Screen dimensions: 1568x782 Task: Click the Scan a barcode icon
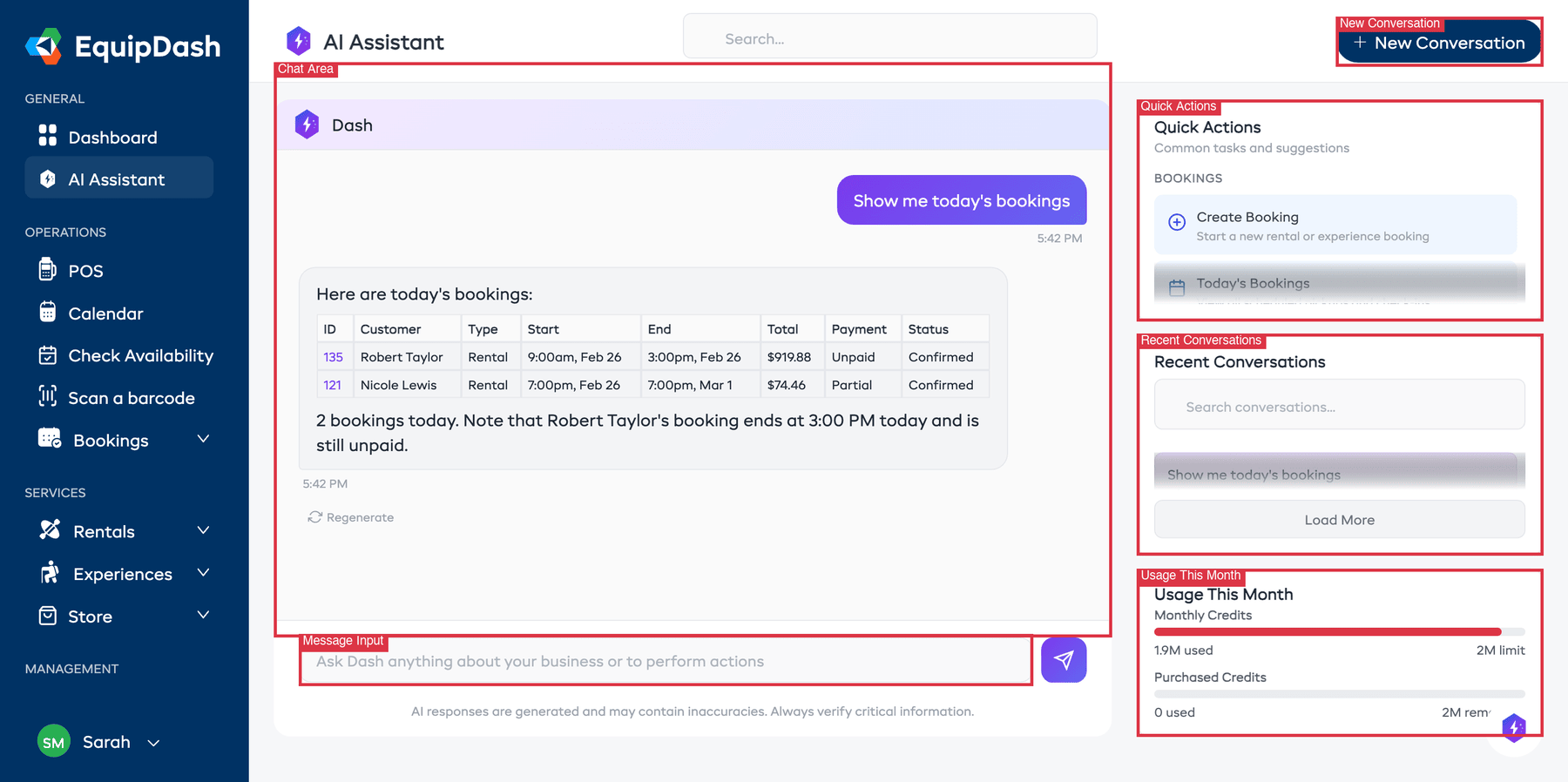click(48, 396)
